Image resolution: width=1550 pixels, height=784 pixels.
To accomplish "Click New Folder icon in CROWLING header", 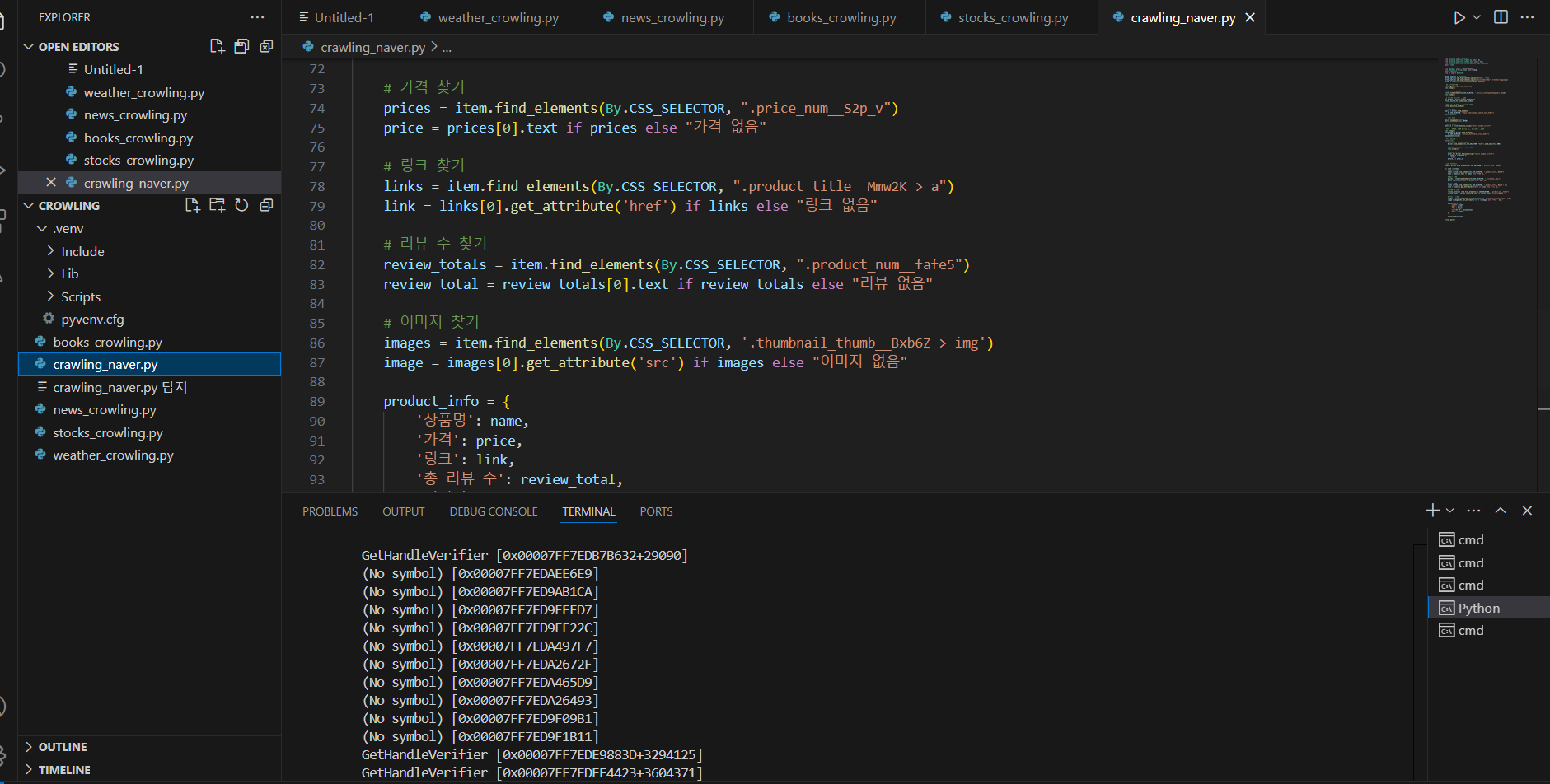I will pos(217,205).
